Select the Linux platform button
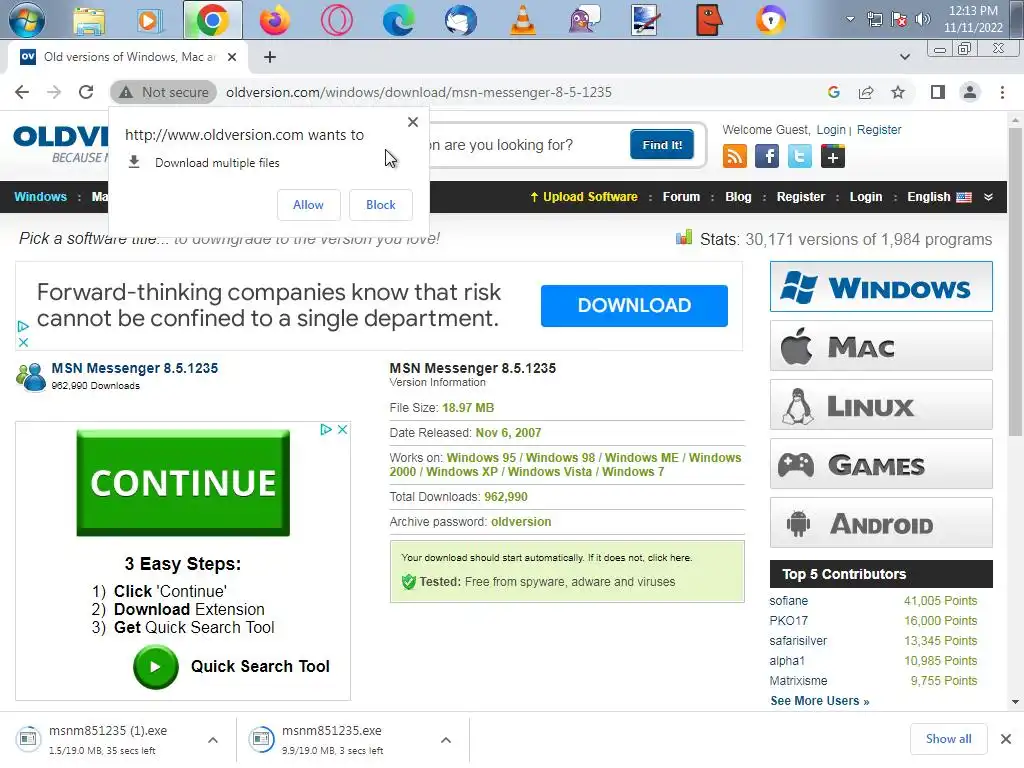This screenshot has width=1024, height=768. click(881, 405)
